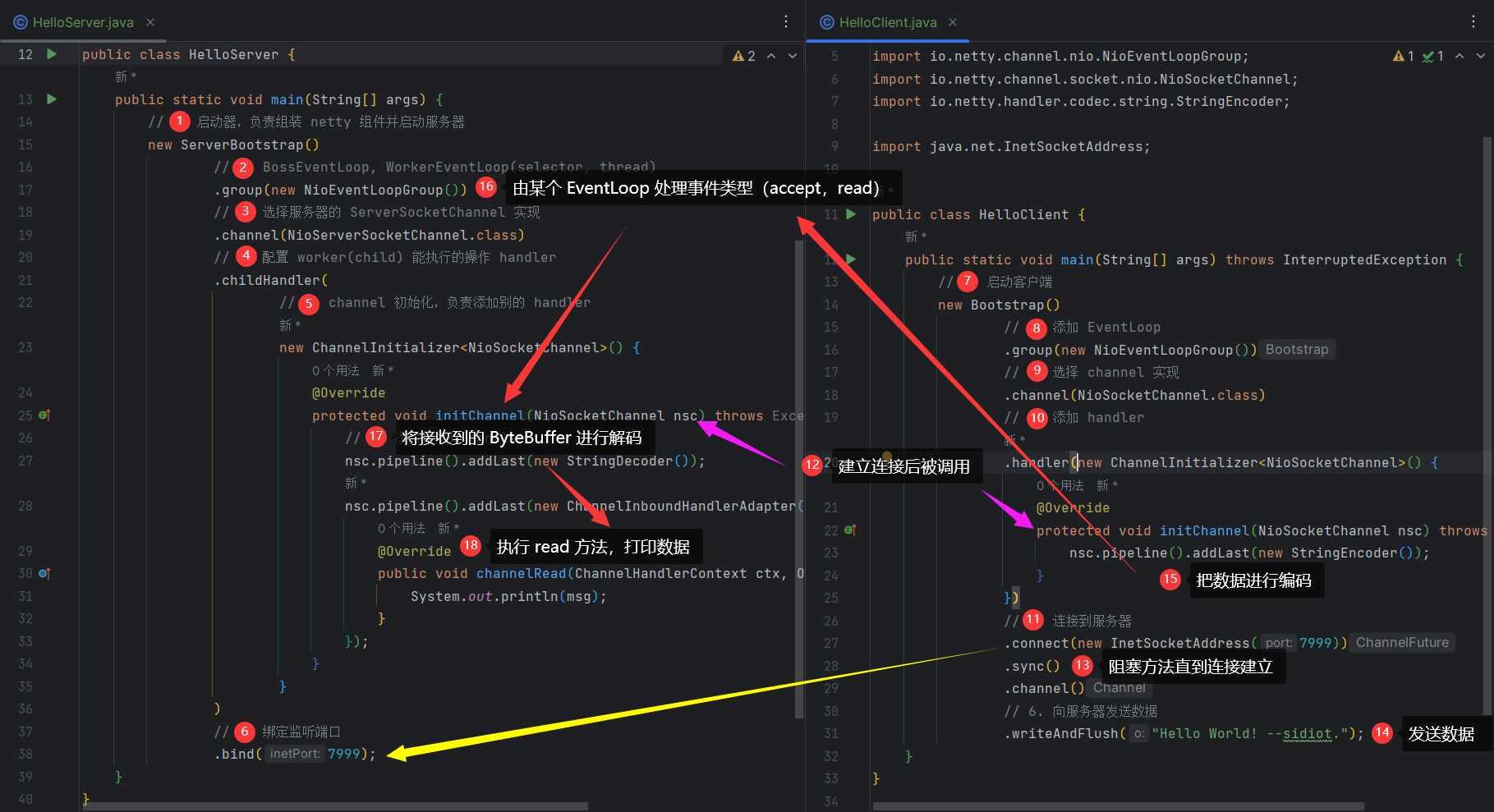The width and height of the screenshot is (1494, 812).
Task: Open right editor tab options menu
Action: point(1473,22)
